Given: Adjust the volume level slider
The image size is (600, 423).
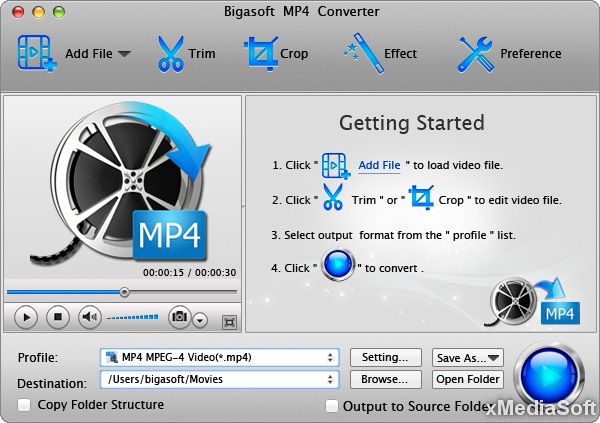Looking at the screenshot, I should [132, 317].
